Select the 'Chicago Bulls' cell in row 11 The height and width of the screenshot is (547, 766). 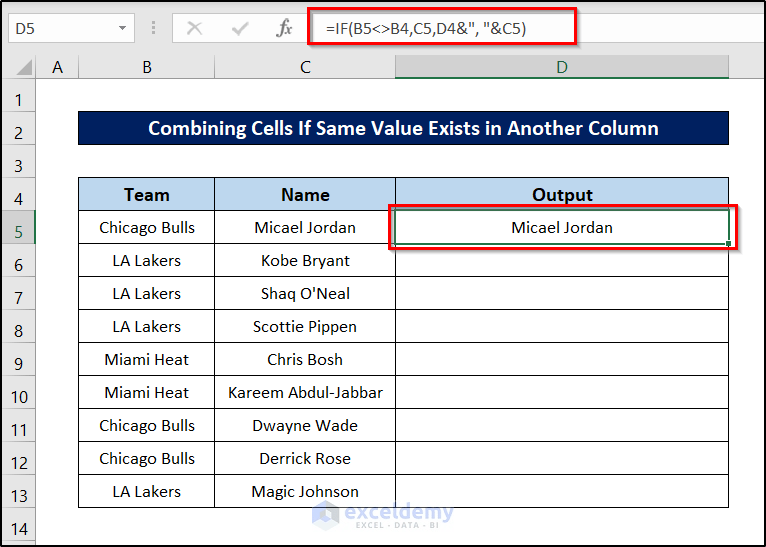tap(147, 425)
